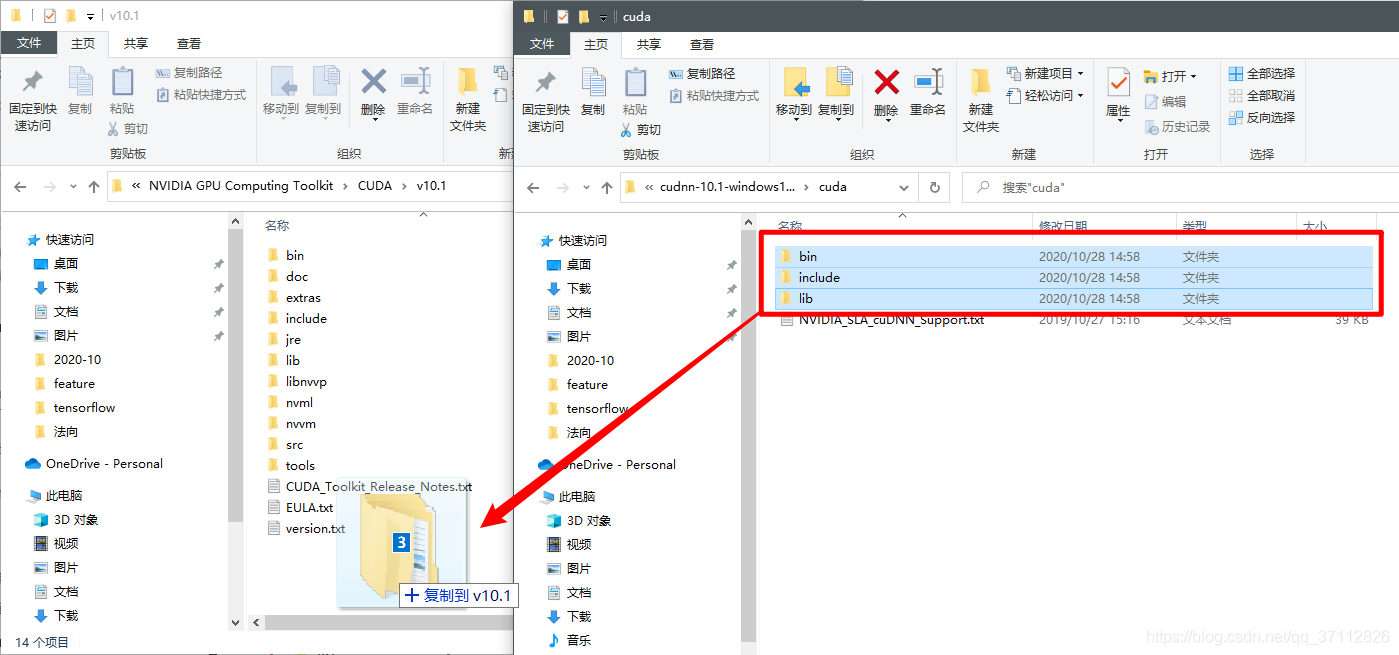This screenshot has width=1399, height=655.
Task: Click Up arrow in v10.1 window navigation
Action: click(94, 186)
